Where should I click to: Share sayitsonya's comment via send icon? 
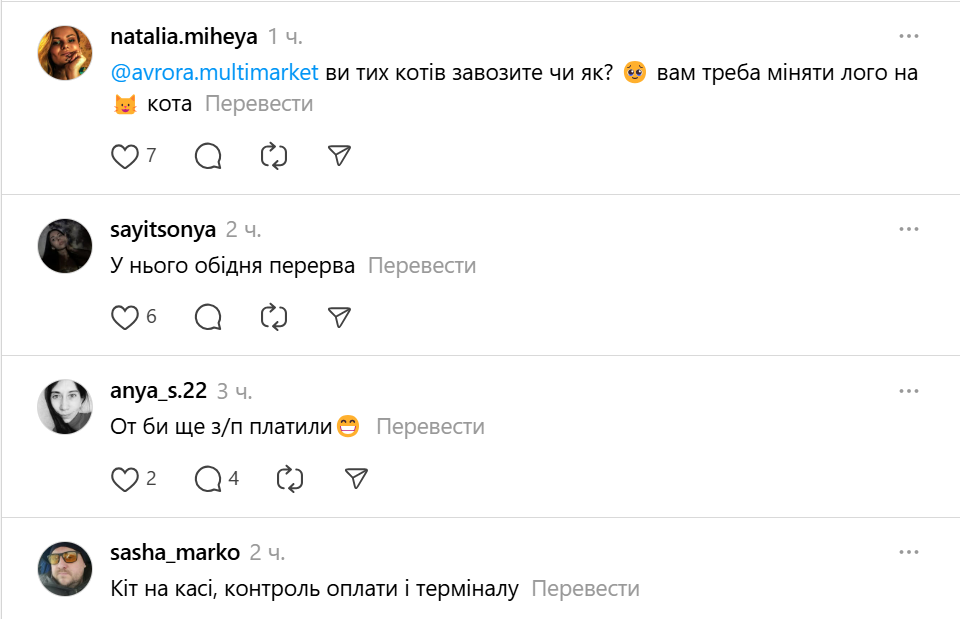(x=340, y=317)
